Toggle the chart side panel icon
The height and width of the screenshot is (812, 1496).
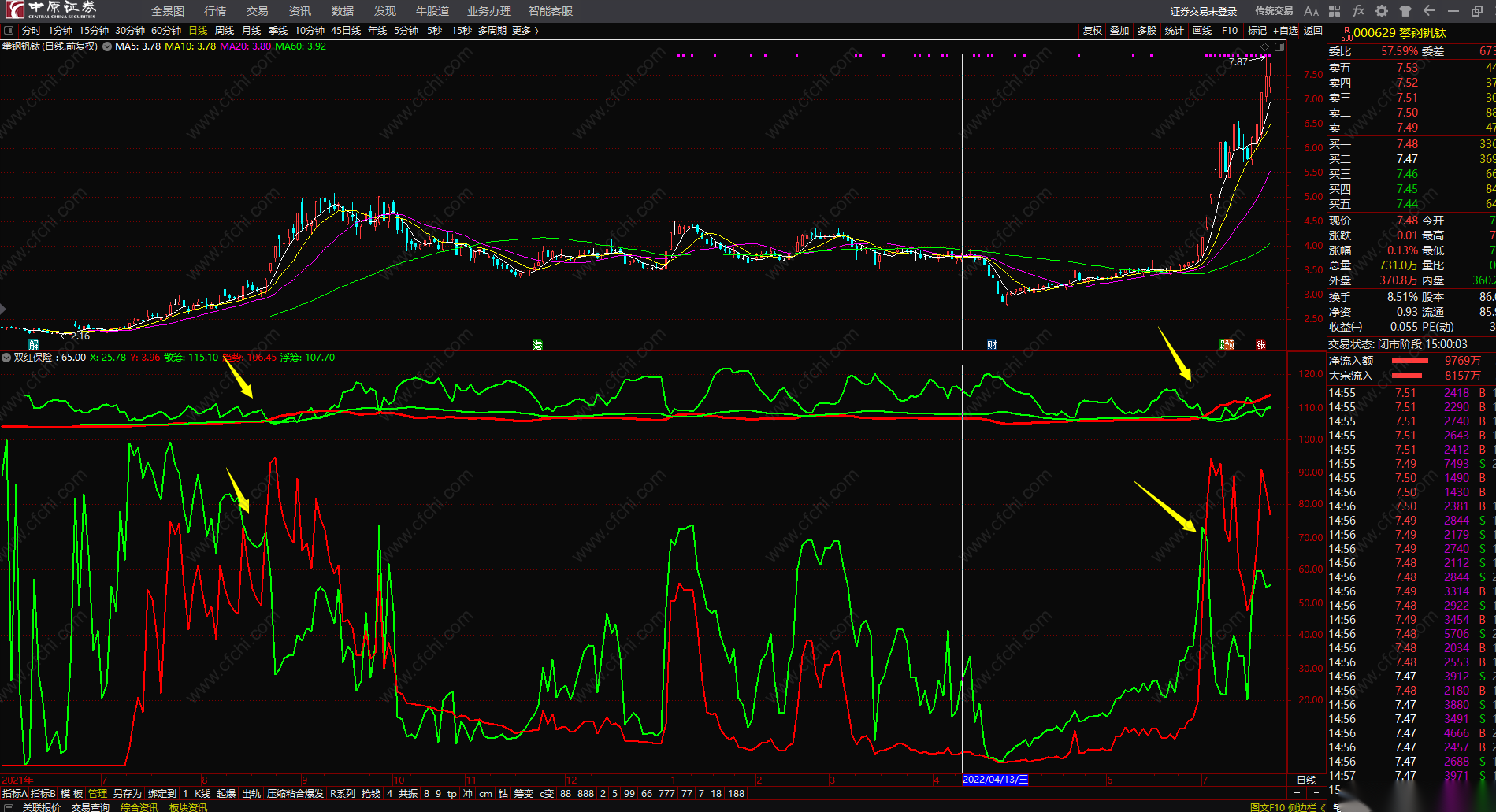[x=1279, y=47]
